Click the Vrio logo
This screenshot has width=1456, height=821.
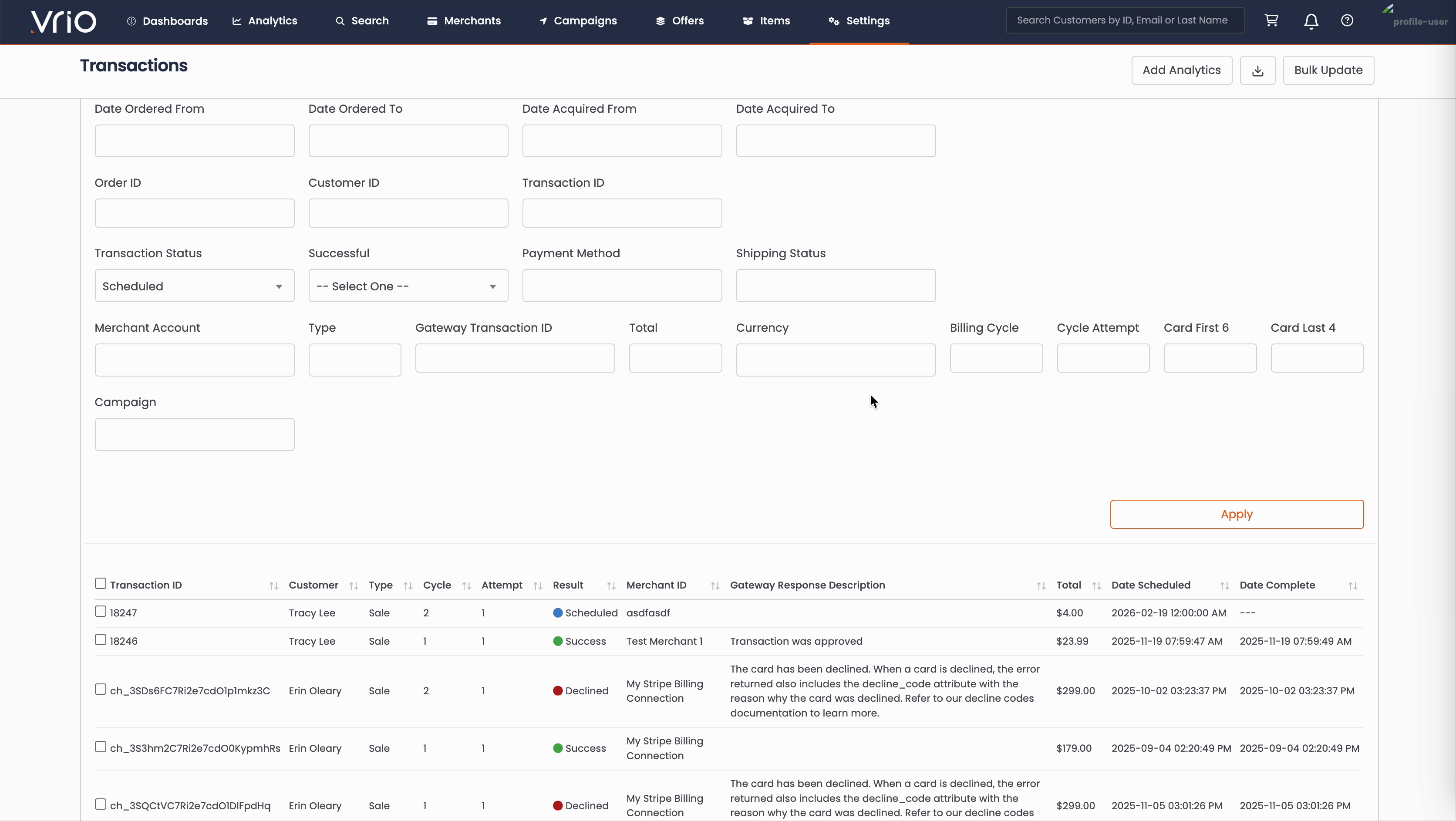click(63, 21)
